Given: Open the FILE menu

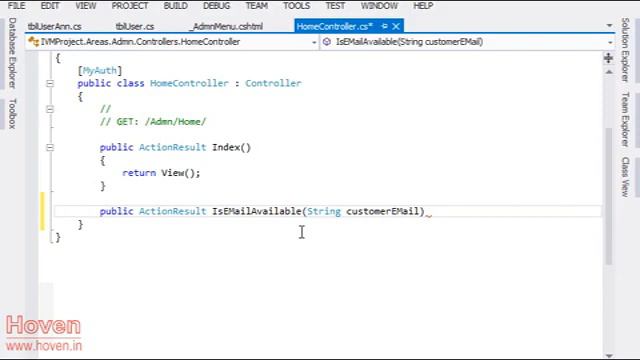Looking at the screenshot, I should [x=16, y=6].
